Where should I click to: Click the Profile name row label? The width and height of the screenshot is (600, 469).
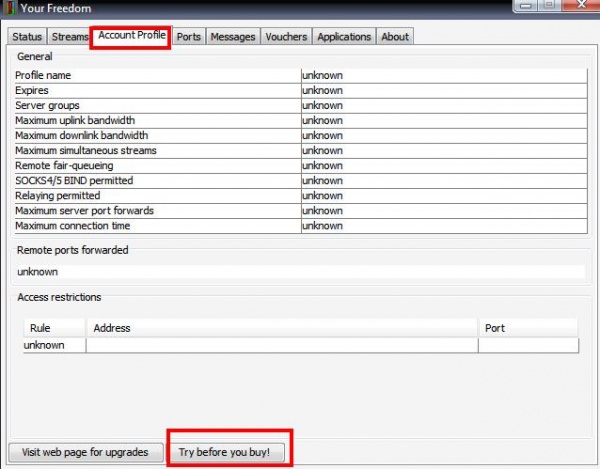click(43, 75)
